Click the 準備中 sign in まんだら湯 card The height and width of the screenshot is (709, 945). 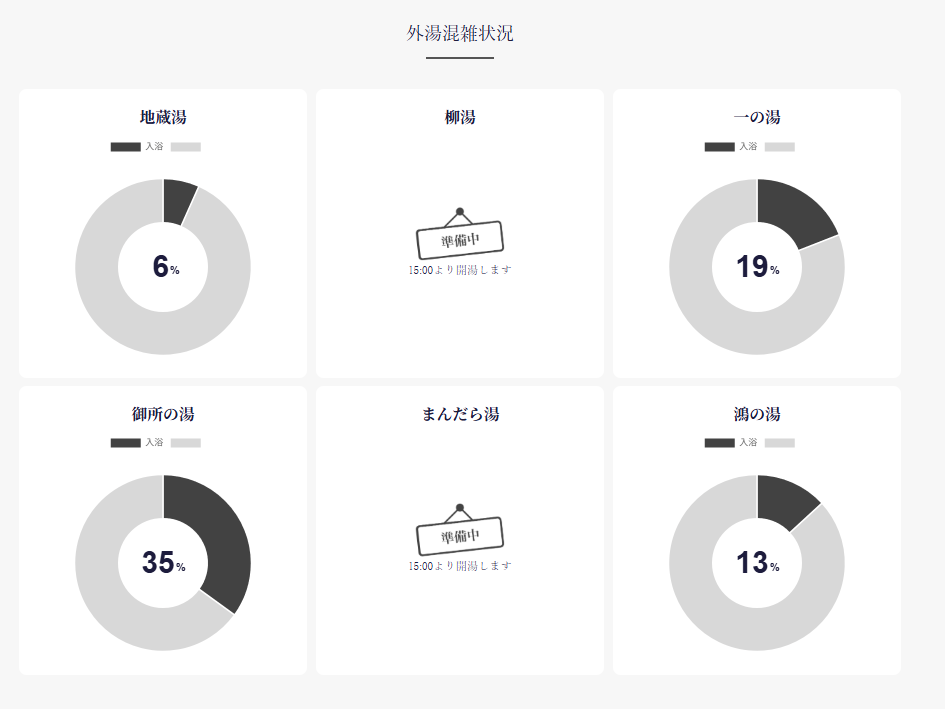coord(459,534)
